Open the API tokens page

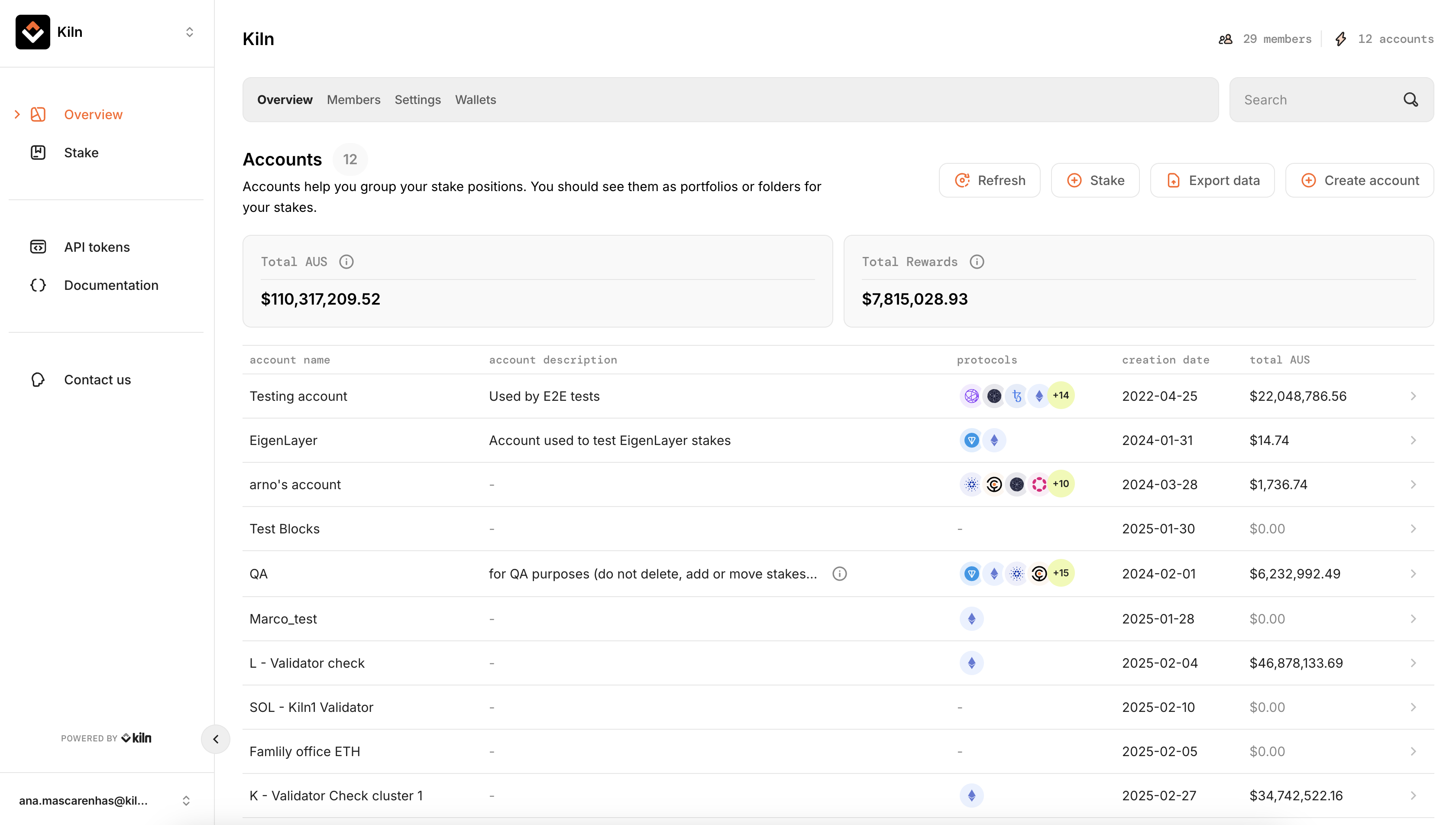(96, 247)
